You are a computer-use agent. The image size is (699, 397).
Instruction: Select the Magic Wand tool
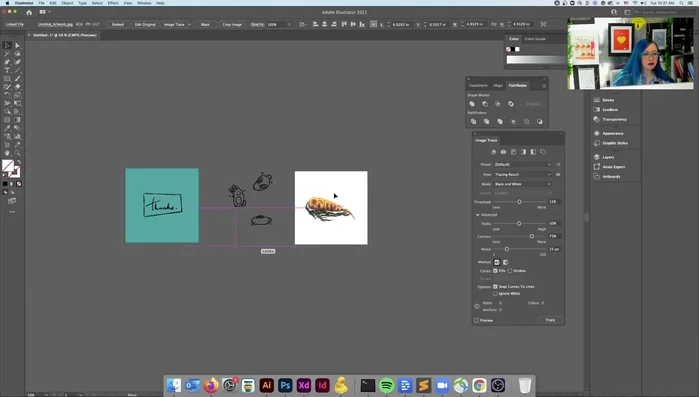[x=7, y=54]
